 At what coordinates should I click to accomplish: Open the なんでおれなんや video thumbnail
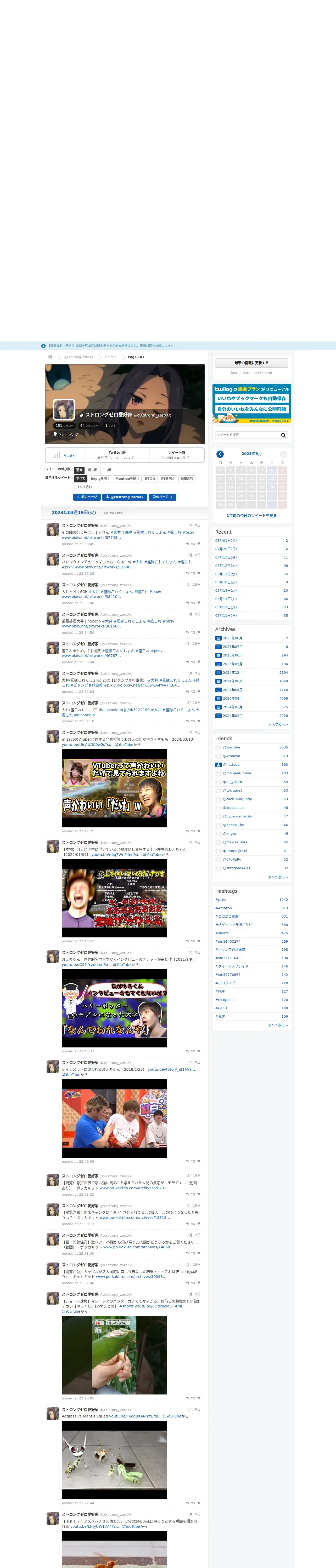coord(114,1008)
